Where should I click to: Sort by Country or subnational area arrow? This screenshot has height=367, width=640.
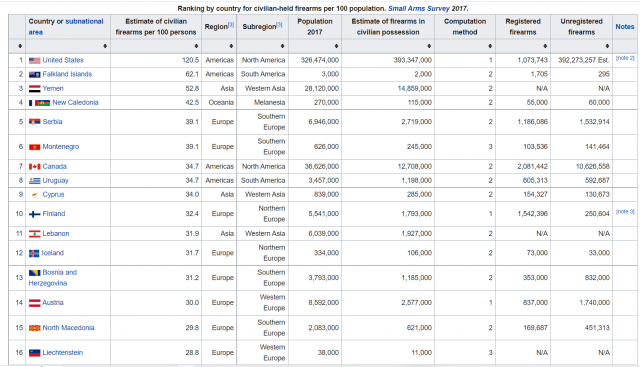[105, 46]
